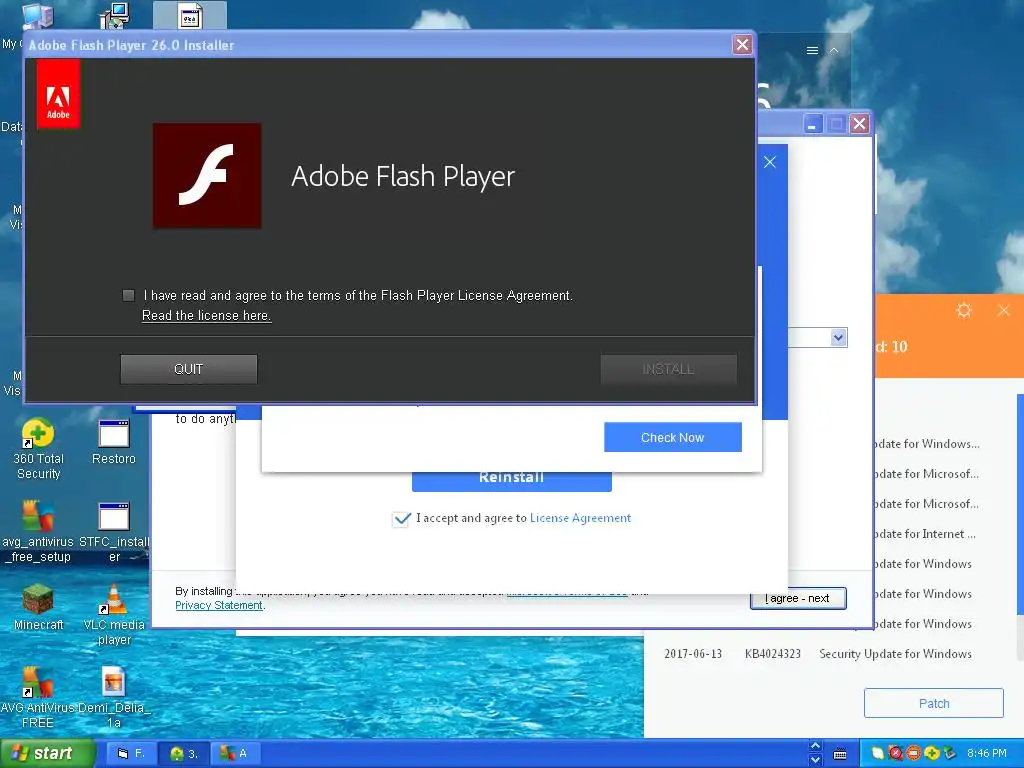1024x768 pixels.
Task: Click the Check Now button
Action: (673, 438)
